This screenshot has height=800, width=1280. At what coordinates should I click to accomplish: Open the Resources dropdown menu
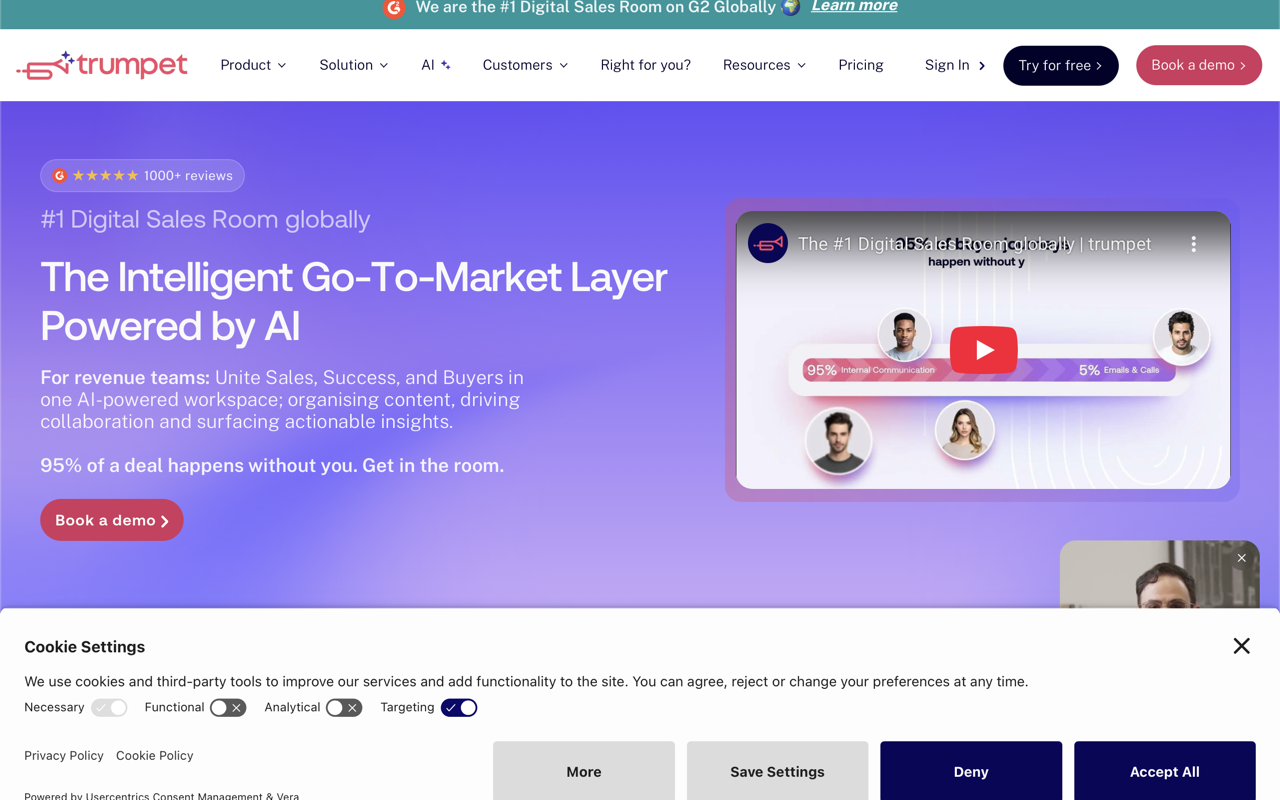tap(764, 65)
